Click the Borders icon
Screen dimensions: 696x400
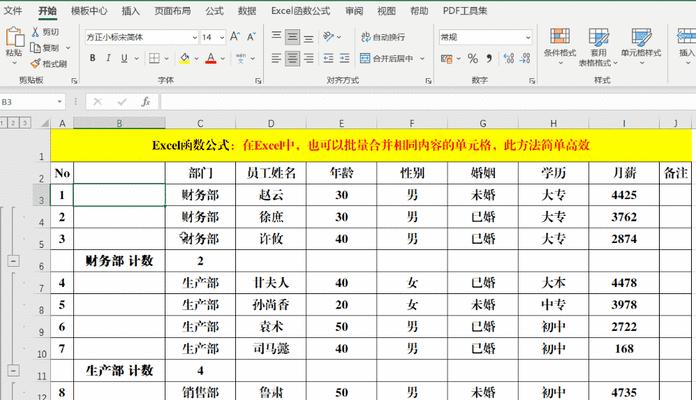coord(154,58)
